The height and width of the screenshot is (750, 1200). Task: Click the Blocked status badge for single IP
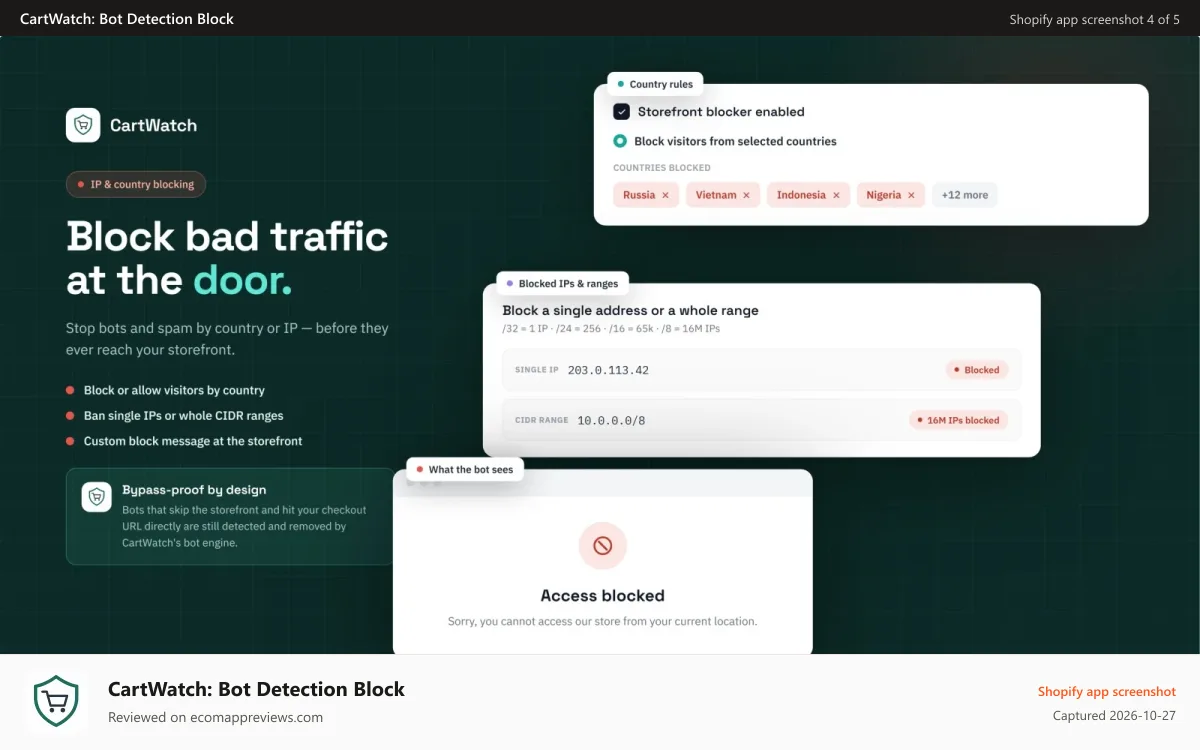coord(977,370)
